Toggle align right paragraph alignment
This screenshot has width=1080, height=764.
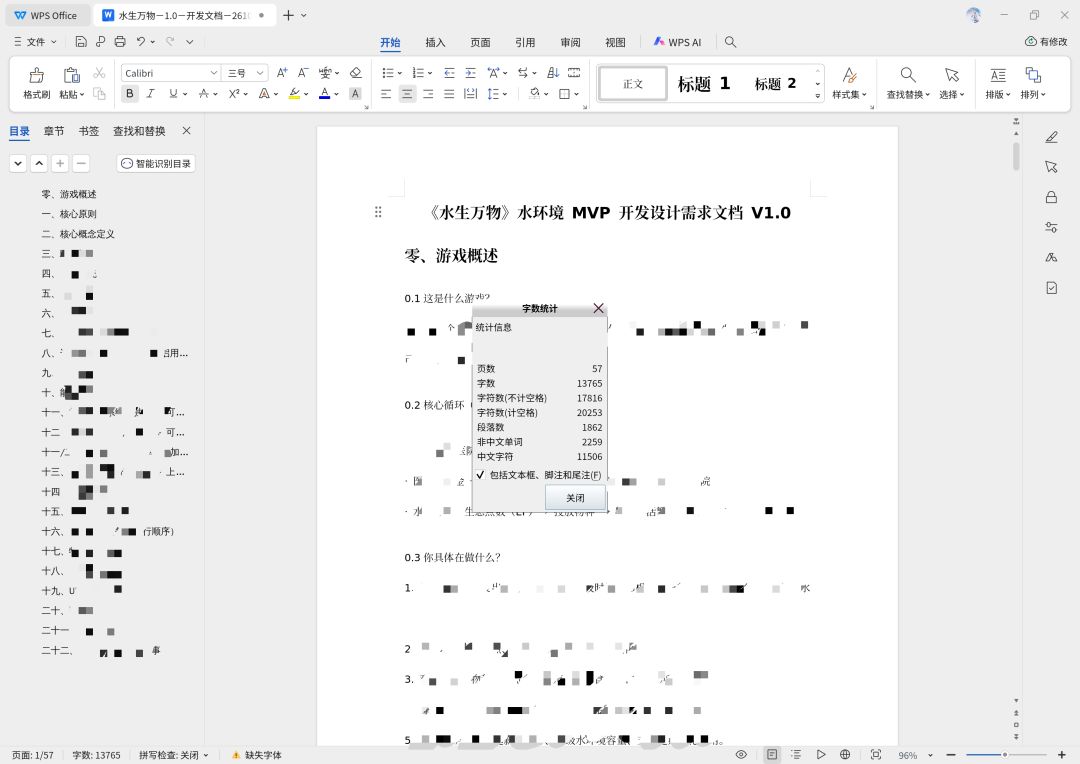tap(428, 94)
